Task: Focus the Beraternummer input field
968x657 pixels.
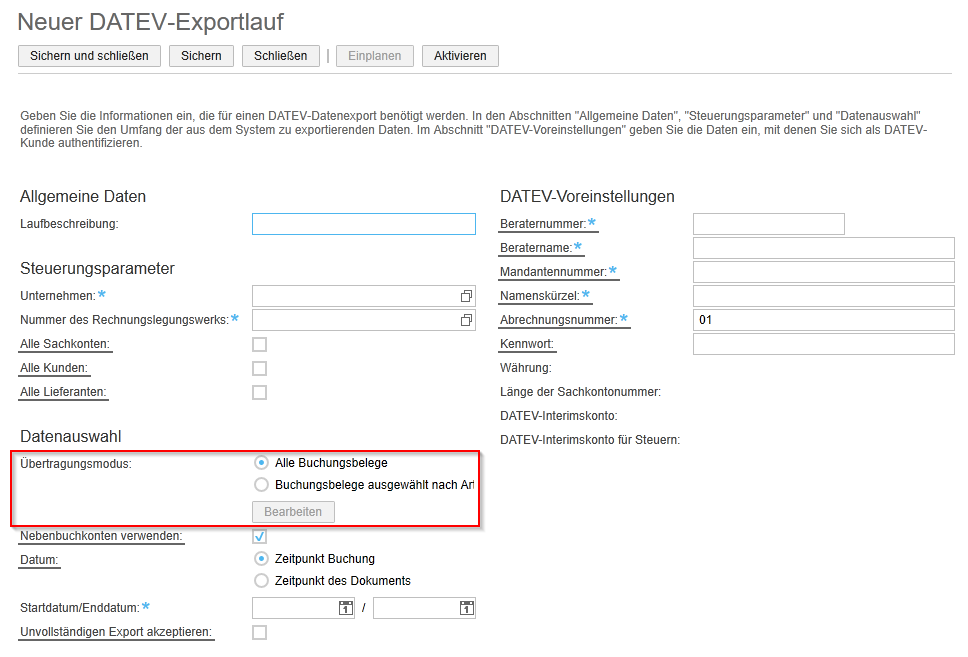Action: click(x=769, y=224)
